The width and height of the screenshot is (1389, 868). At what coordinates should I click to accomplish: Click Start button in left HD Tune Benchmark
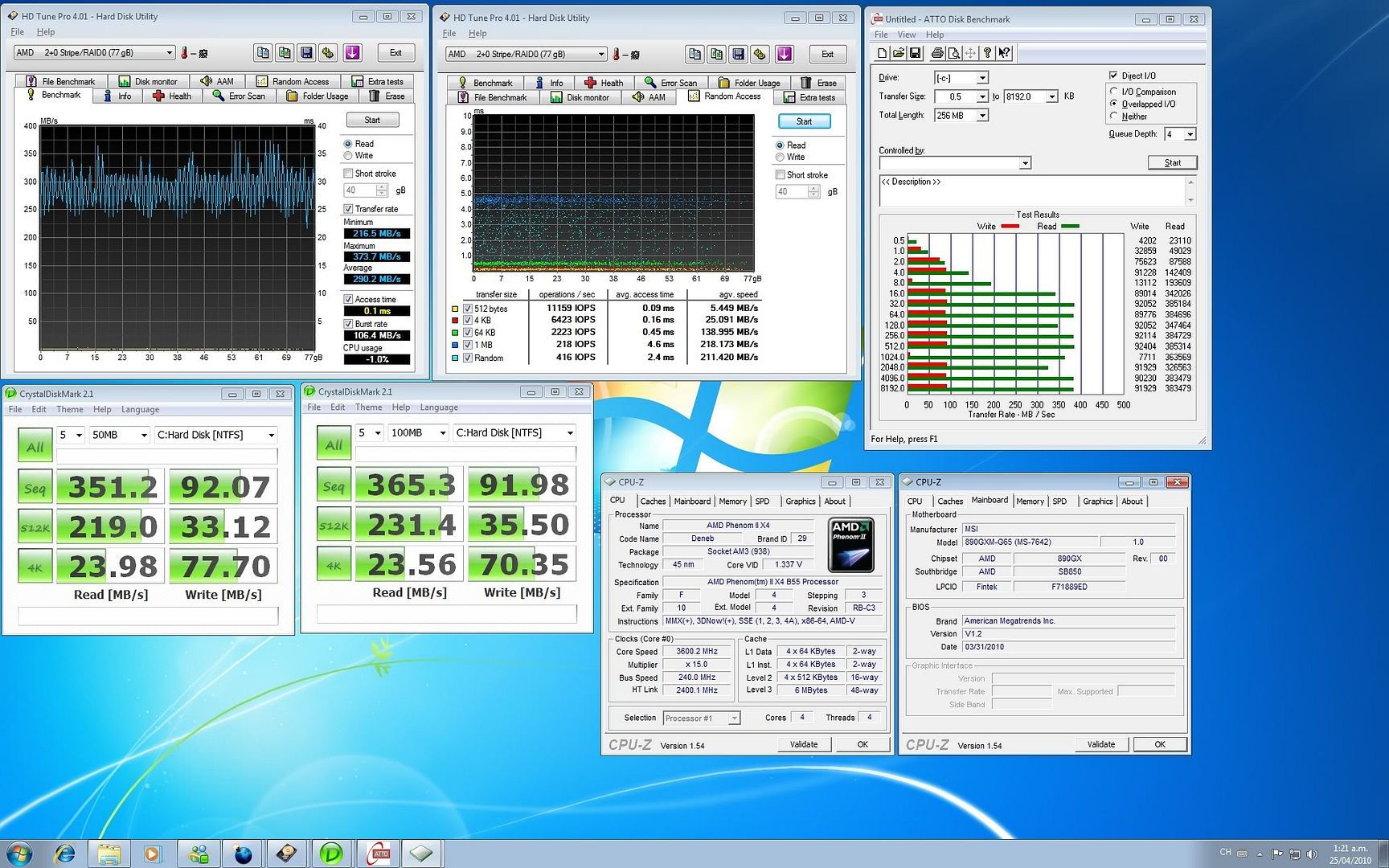click(372, 120)
